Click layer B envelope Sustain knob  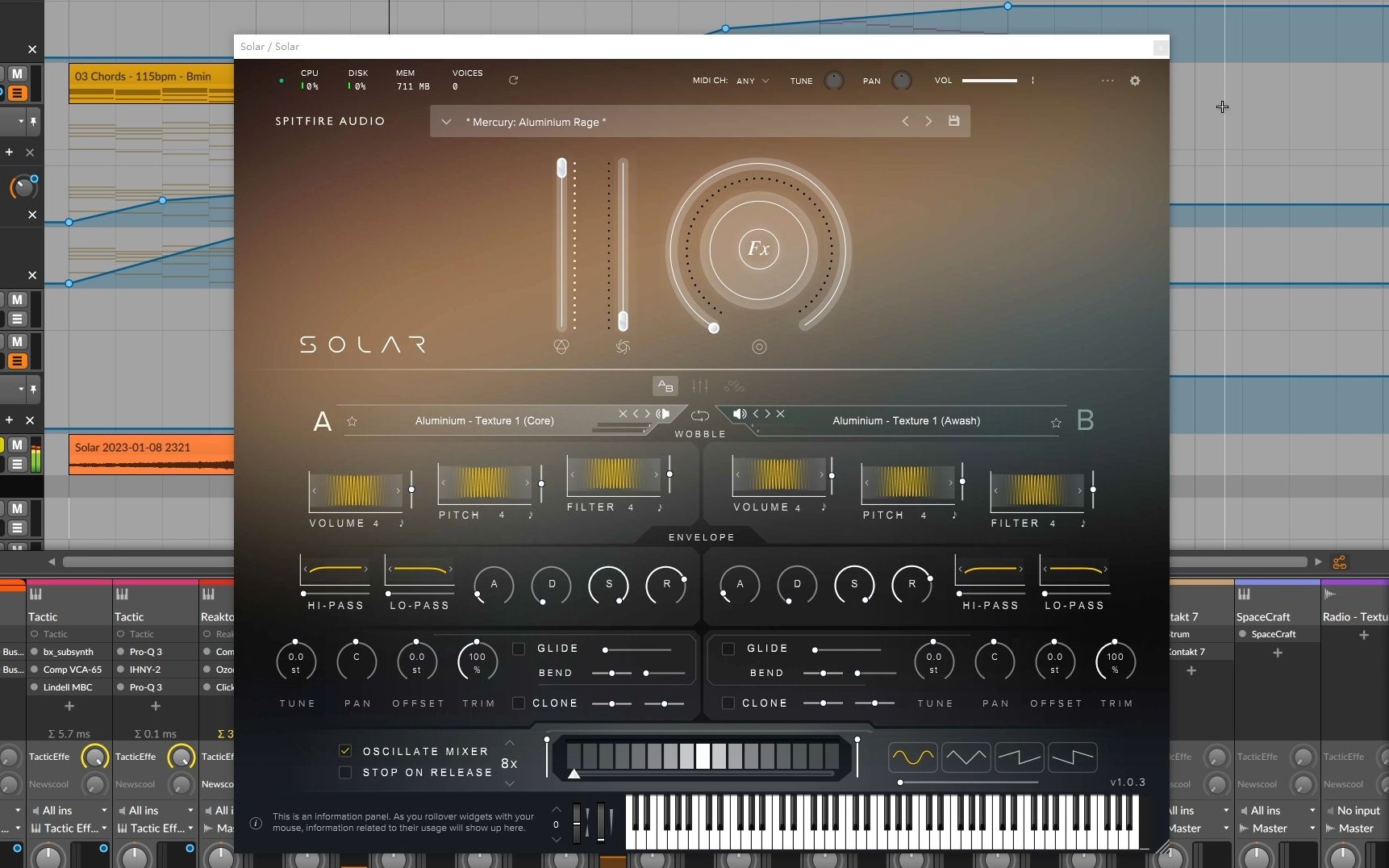(x=854, y=585)
